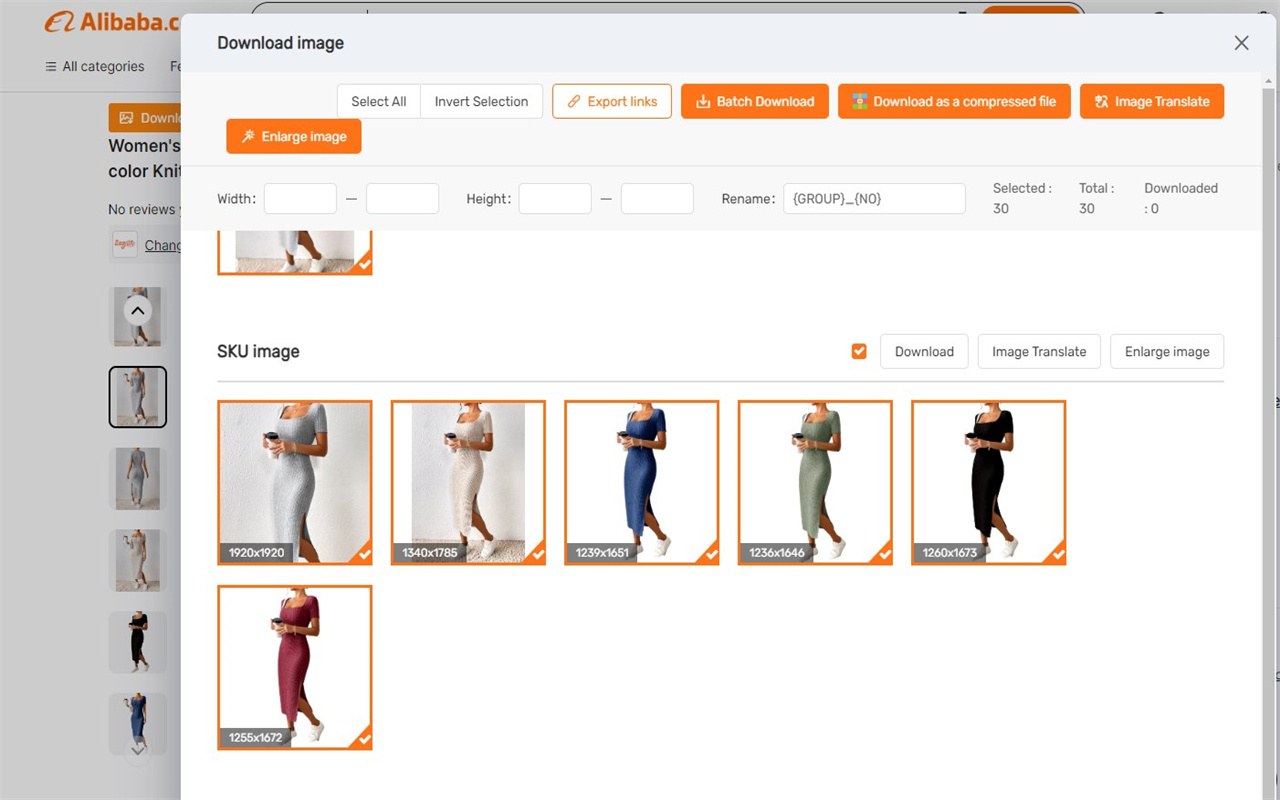Click the Alibaba logo in the background page
The image size is (1280, 800).
[x=112, y=22]
